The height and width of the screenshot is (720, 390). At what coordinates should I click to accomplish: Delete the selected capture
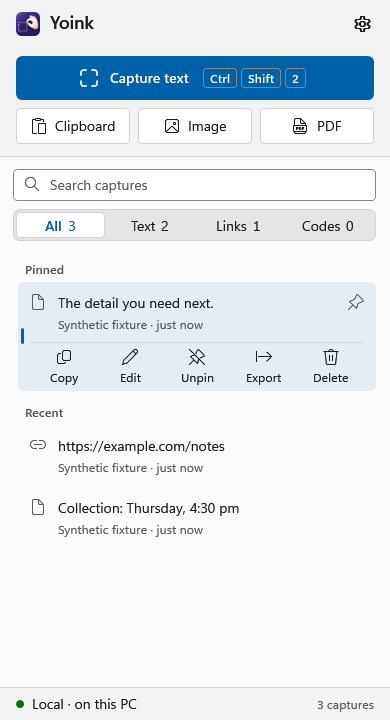pyautogui.click(x=331, y=366)
